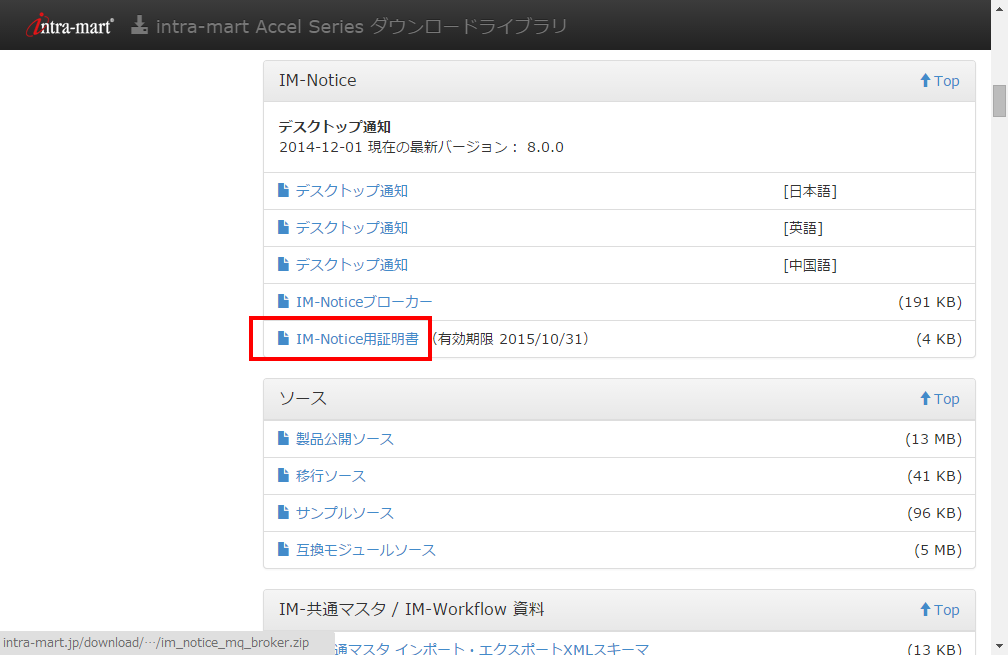Click the (4 KB) size label
This screenshot has width=1008, height=655.
pos(939,339)
